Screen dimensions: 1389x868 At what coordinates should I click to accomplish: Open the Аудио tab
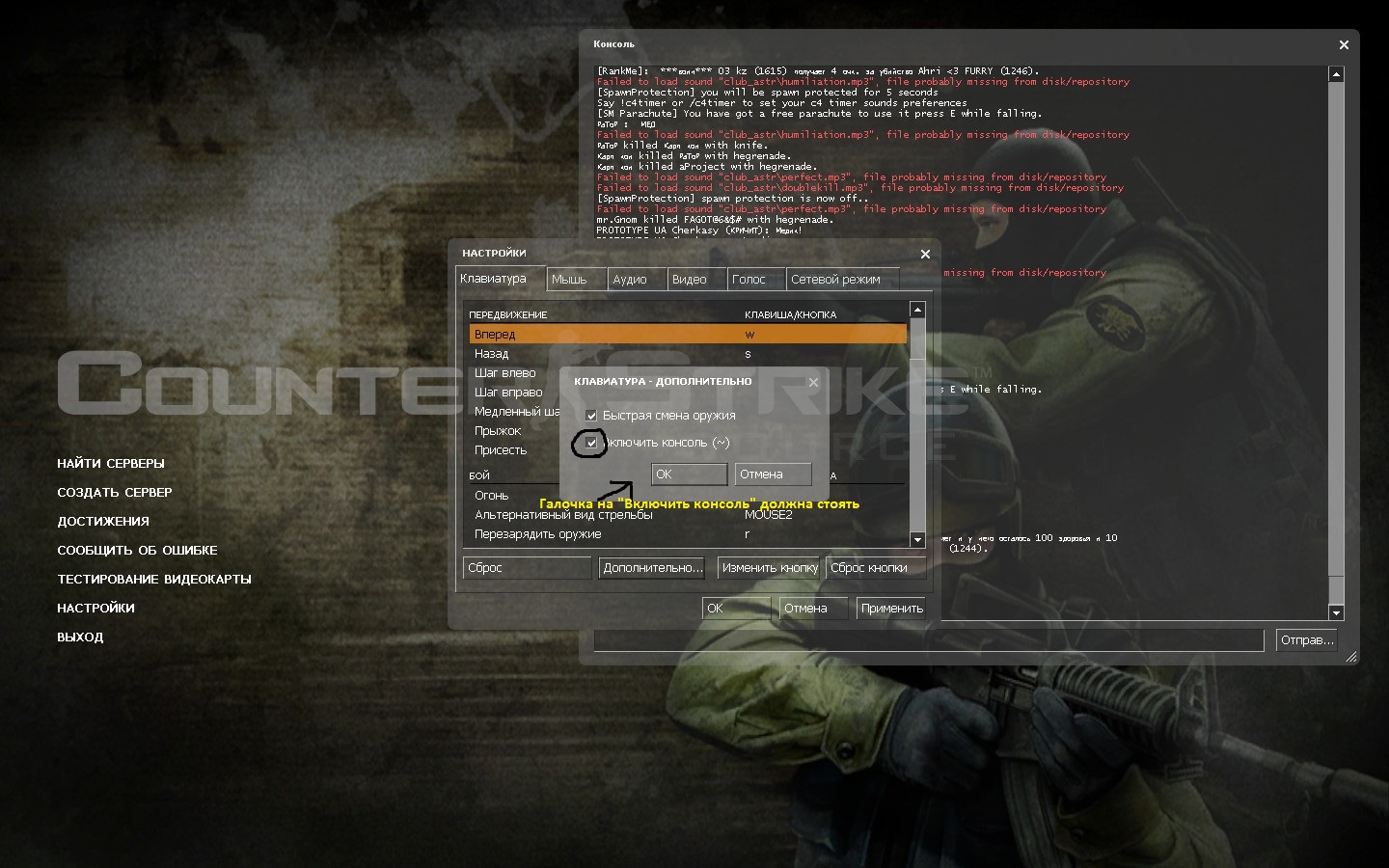point(637,280)
